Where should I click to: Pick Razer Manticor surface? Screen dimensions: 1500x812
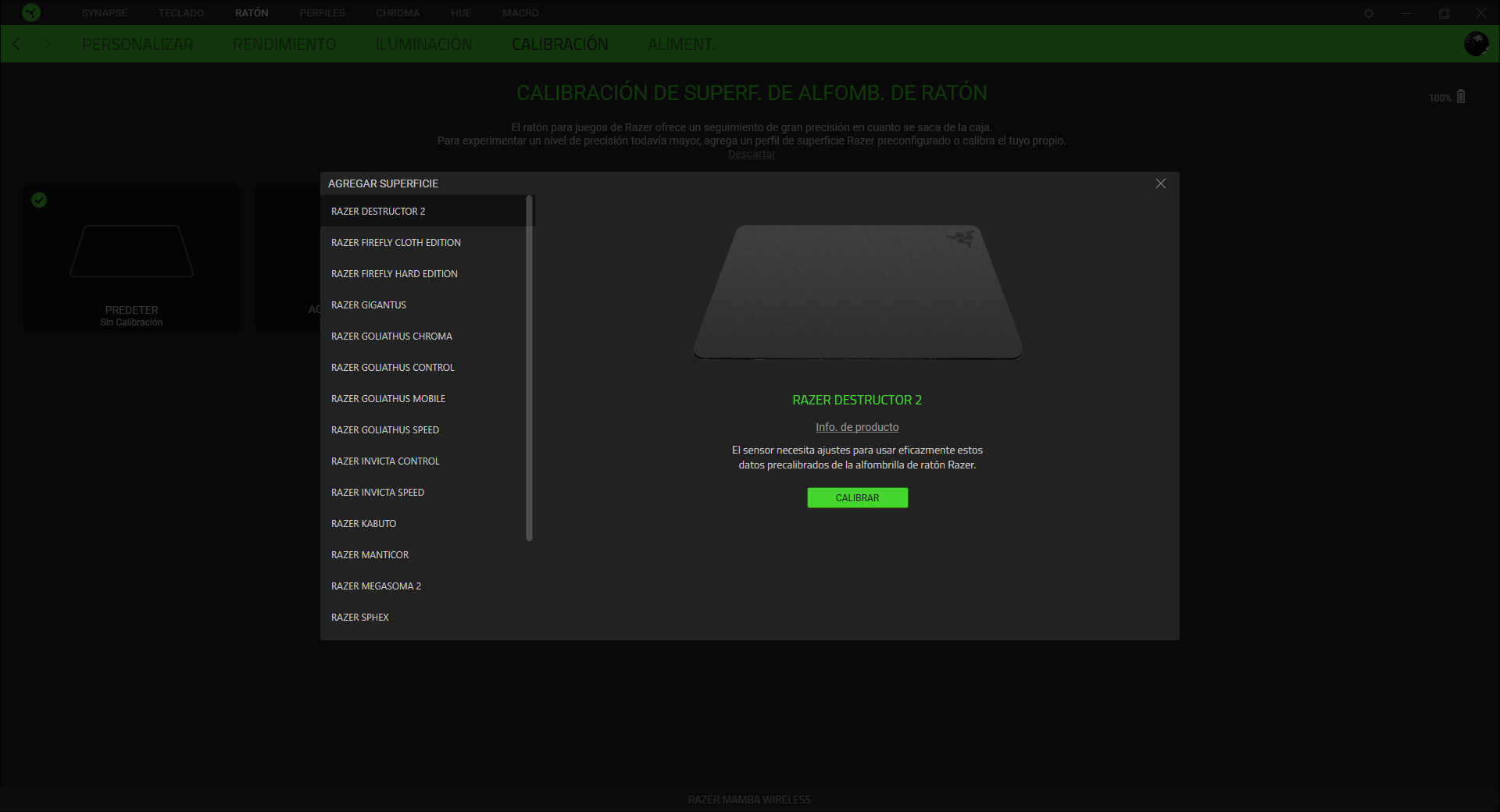pos(423,555)
